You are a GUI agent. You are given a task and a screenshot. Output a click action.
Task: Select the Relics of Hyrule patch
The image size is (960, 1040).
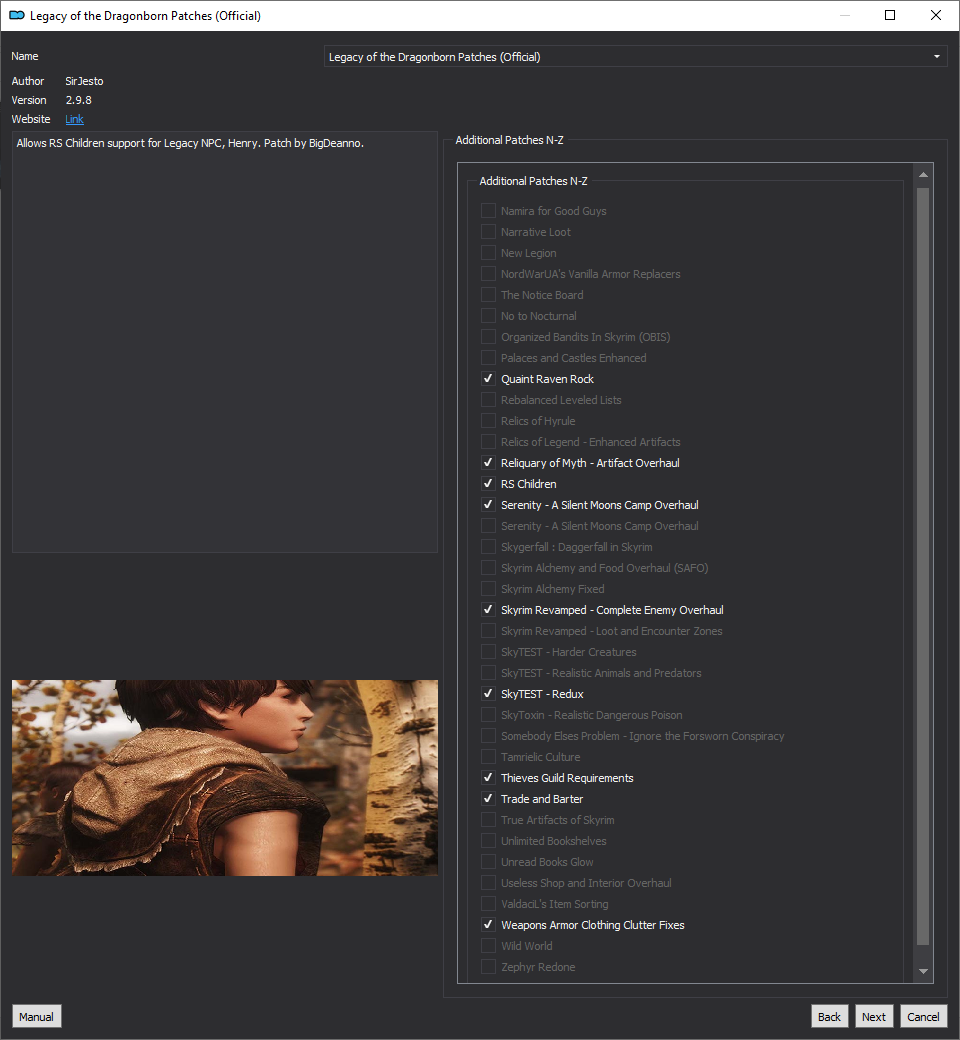[x=488, y=421]
